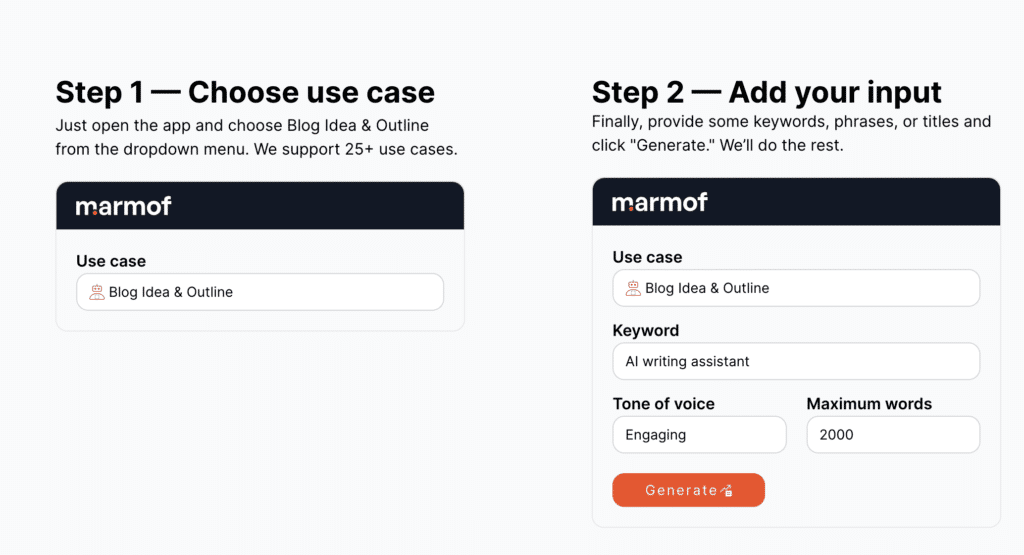Screen dimensions: 1024x555
Task: Open the Tone of voice field showing Engaging
Action: coord(699,435)
